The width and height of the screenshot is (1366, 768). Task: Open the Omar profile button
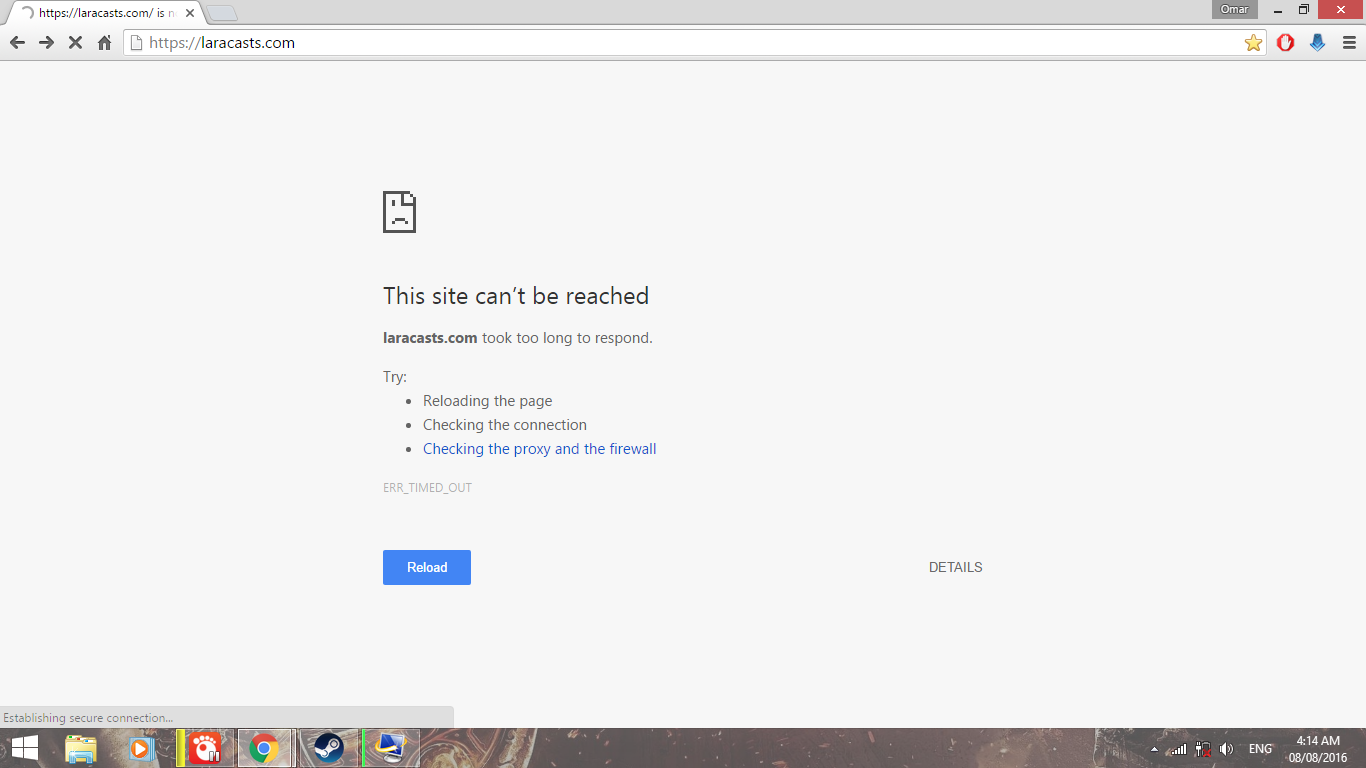[1235, 10]
